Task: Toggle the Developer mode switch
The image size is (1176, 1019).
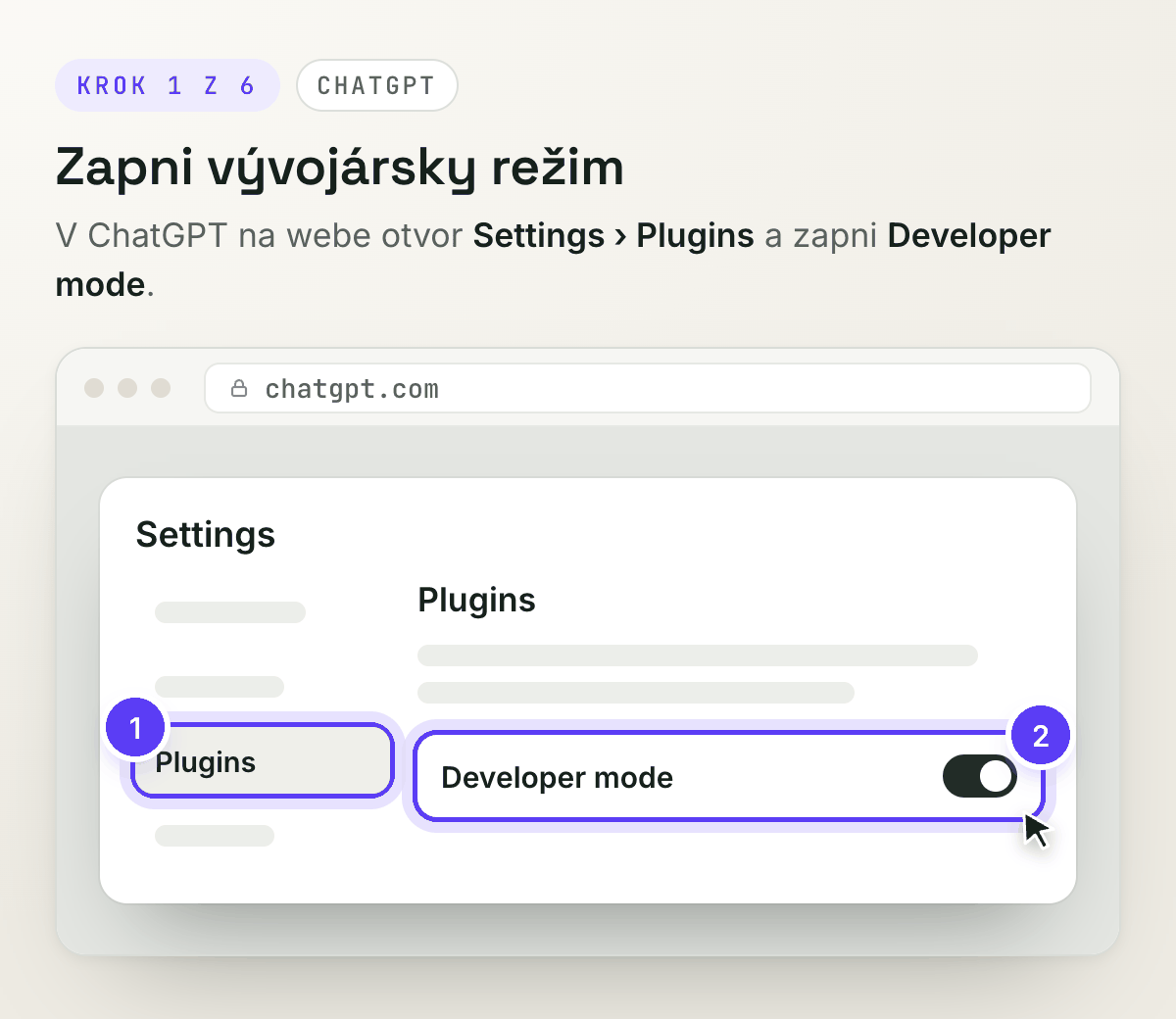Action: click(x=979, y=776)
